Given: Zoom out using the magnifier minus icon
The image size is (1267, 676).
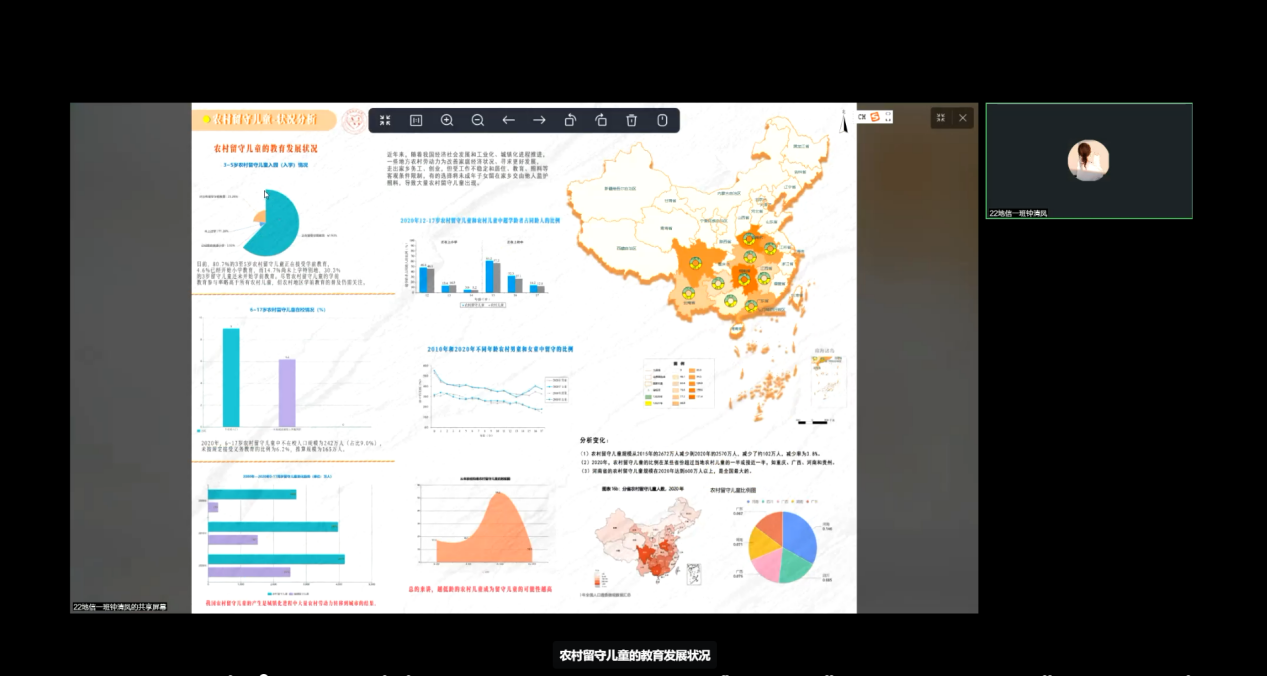Looking at the screenshot, I should click(478, 120).
